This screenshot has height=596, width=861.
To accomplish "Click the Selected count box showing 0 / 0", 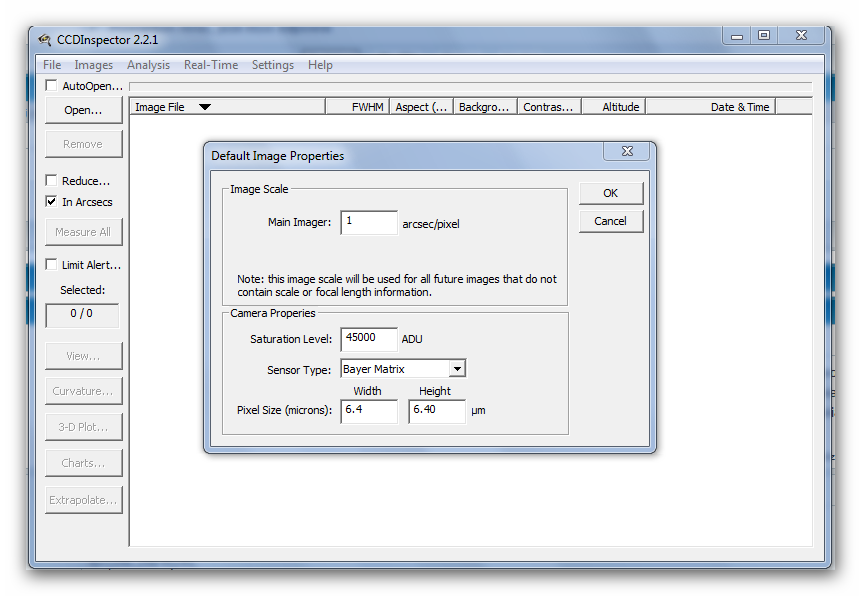I will (x=82, y=315).
